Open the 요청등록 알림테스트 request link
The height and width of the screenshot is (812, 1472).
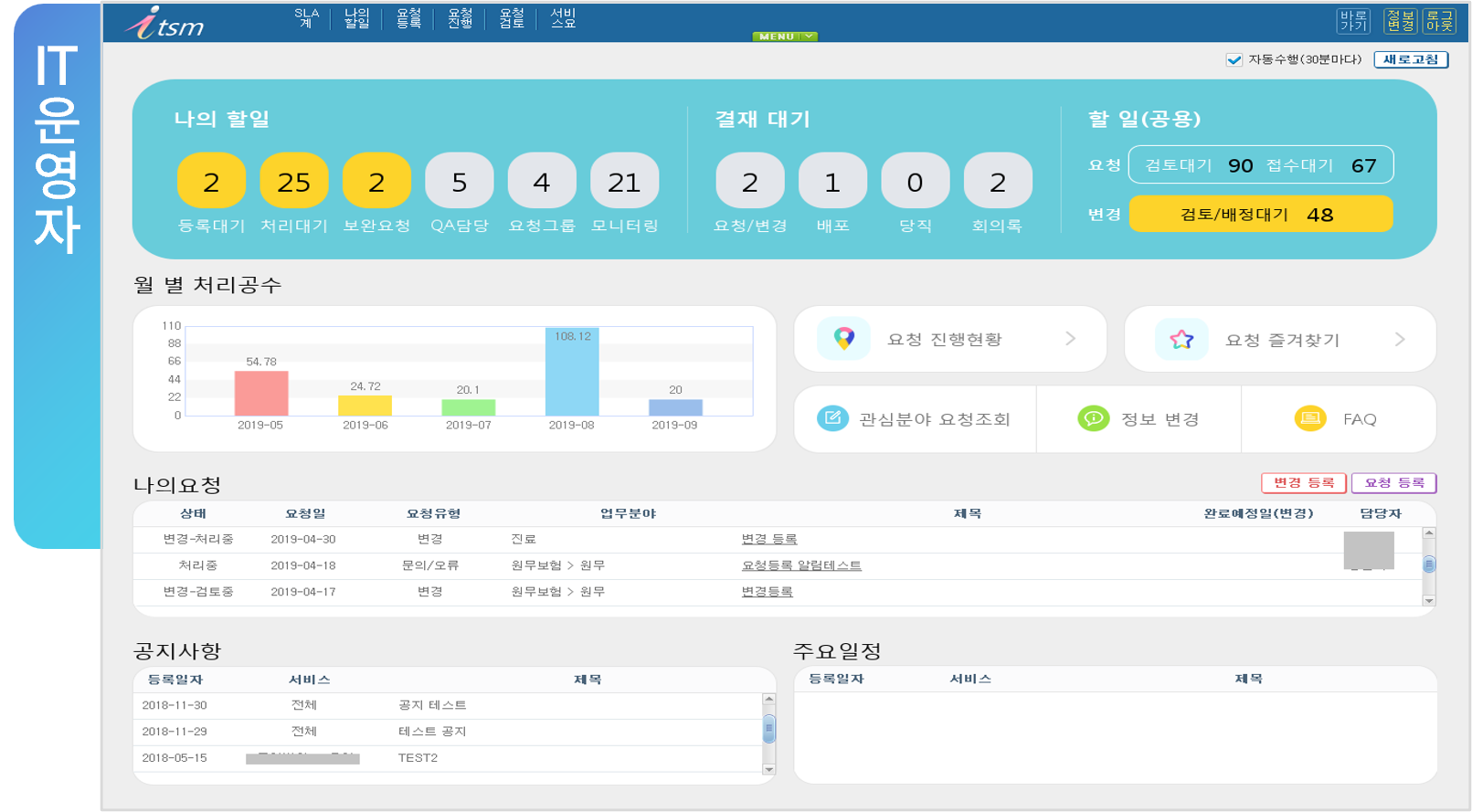pyautogui.click(x=800, y=565)
